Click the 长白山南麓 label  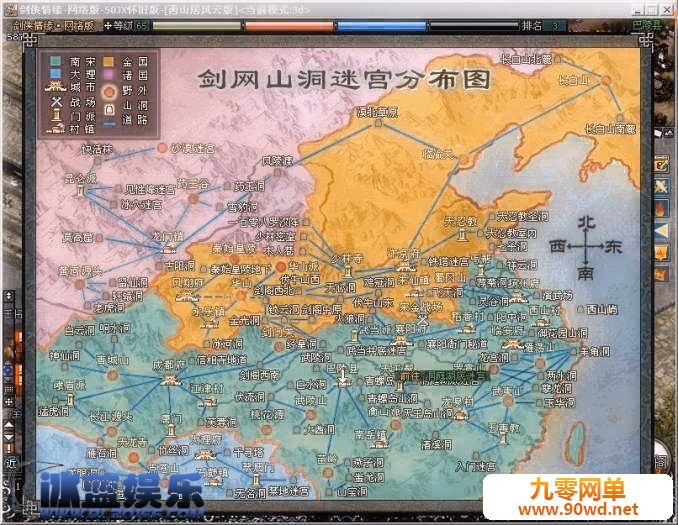tap(611, 128)
